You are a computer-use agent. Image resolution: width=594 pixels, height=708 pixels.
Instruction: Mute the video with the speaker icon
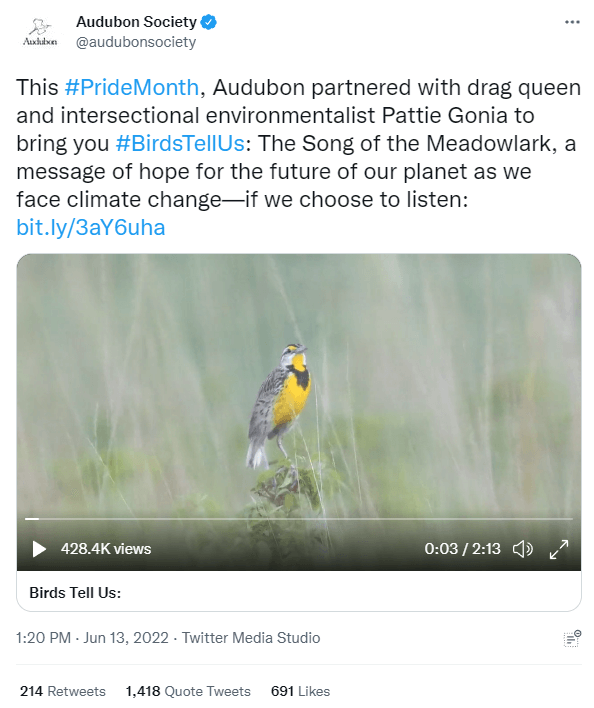(x=523, y=549)
